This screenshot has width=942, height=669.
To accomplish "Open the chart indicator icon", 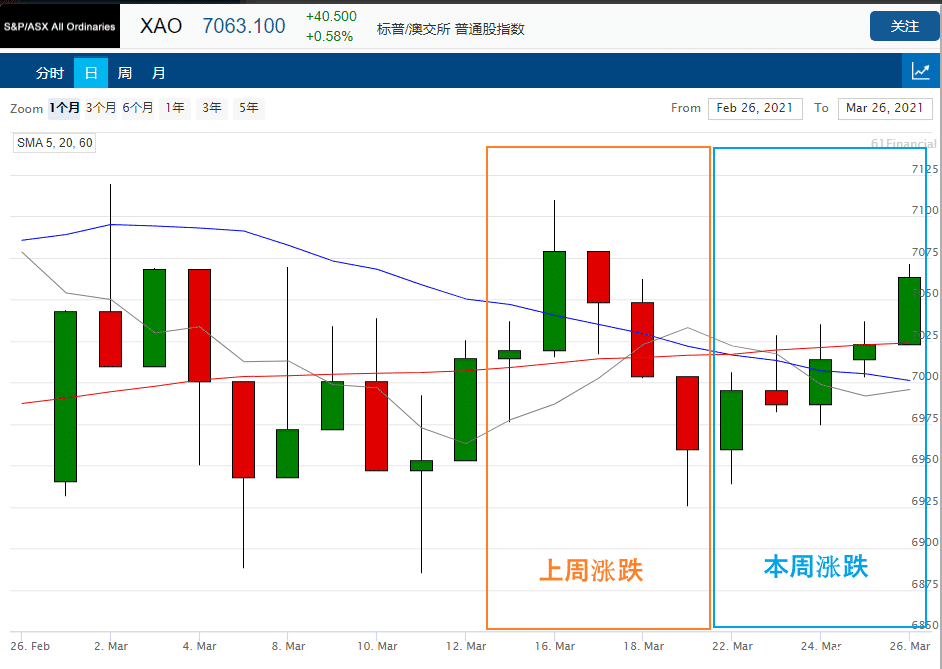I will click(x=922, y=71).
